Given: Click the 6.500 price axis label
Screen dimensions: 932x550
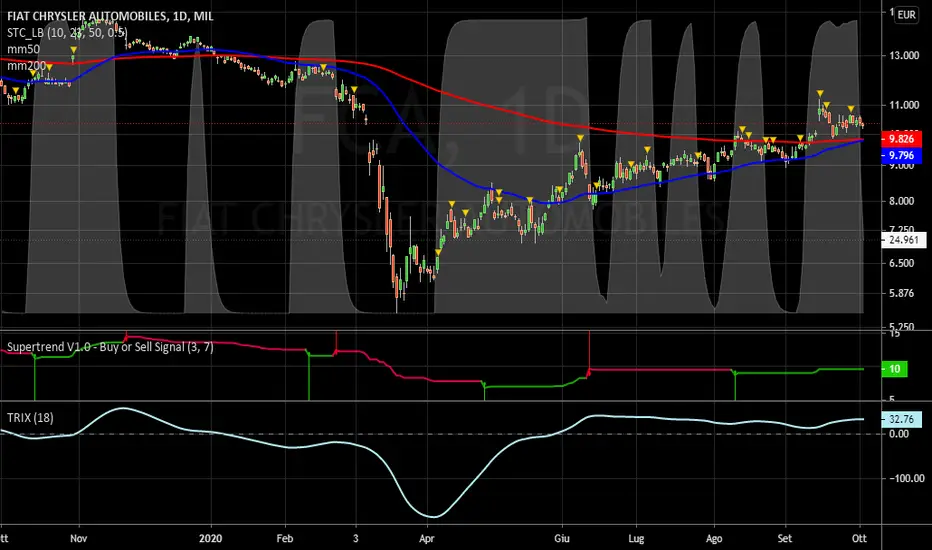Looking at the screenshot, I should (x=902, y=263).
